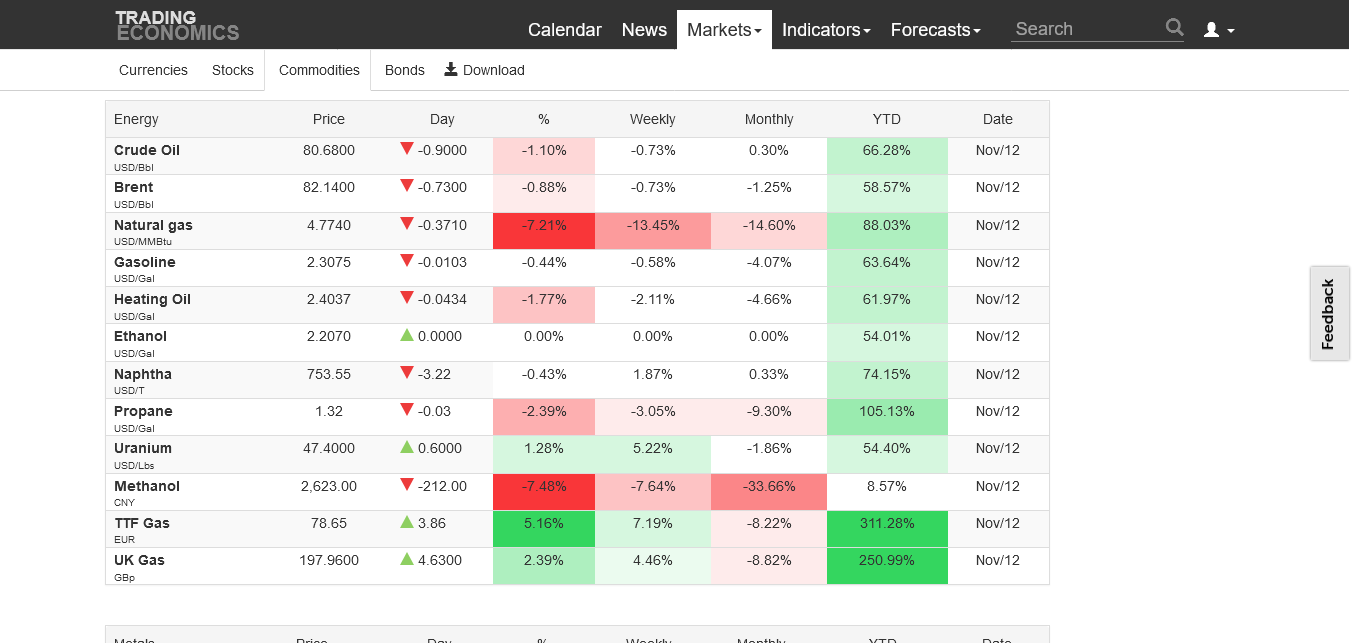Click the Download arrow icon

[x=451, y=69]
